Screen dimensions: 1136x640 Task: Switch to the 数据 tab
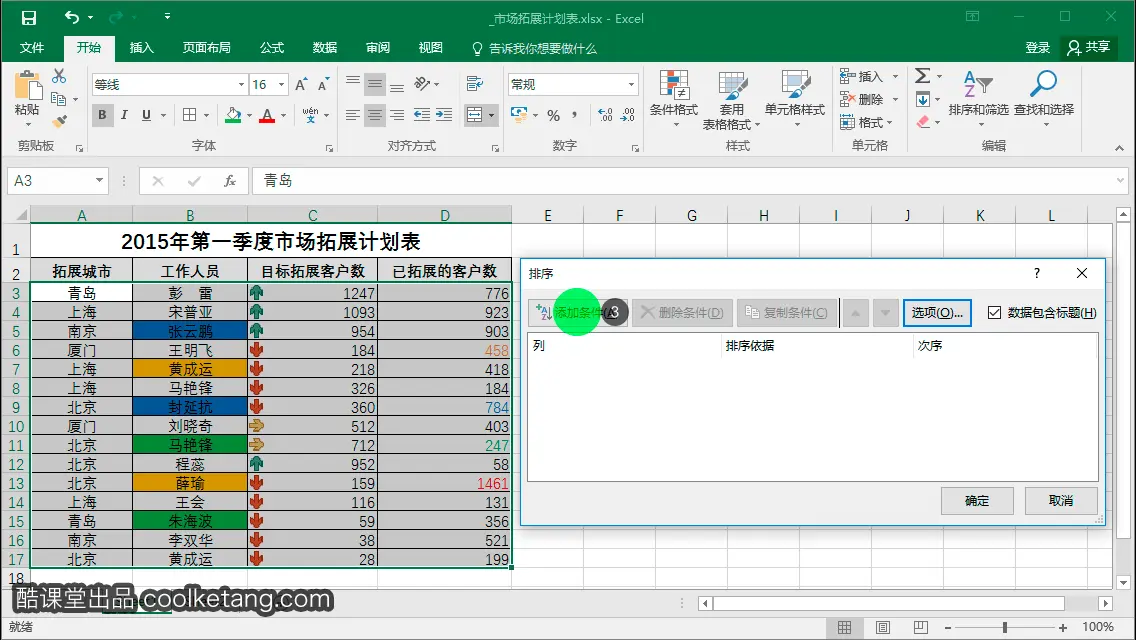(325, 48)
